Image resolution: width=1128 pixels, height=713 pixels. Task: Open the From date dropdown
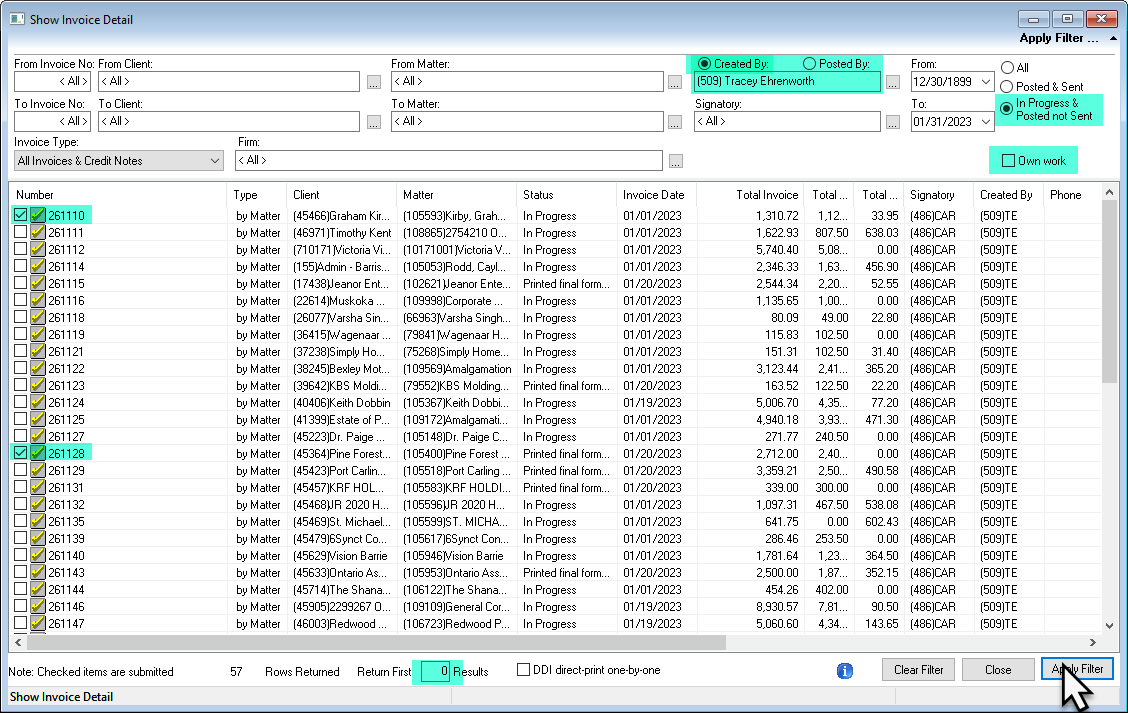click(x=986, y=81)
